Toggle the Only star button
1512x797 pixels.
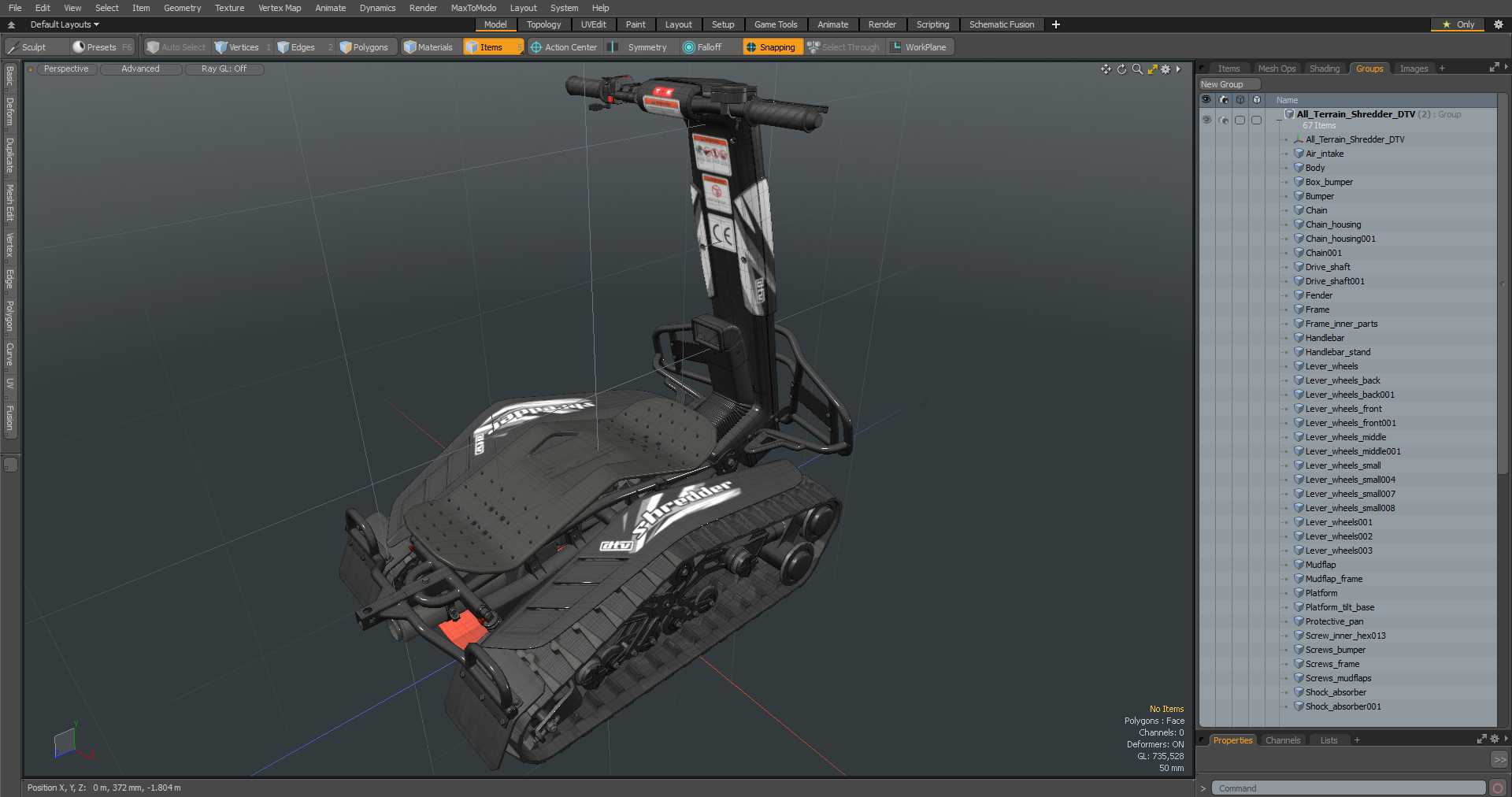[x=1458, y=24]
